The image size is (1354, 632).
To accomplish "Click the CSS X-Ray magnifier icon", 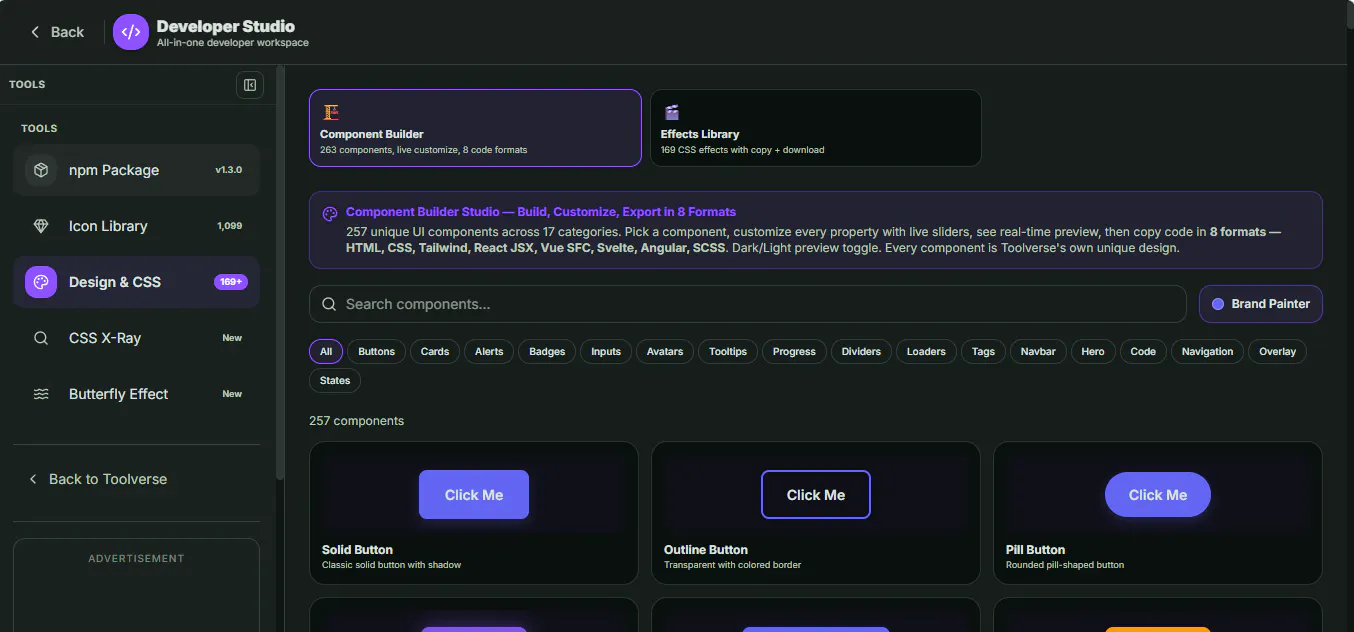I will click(x=41, y=338).
